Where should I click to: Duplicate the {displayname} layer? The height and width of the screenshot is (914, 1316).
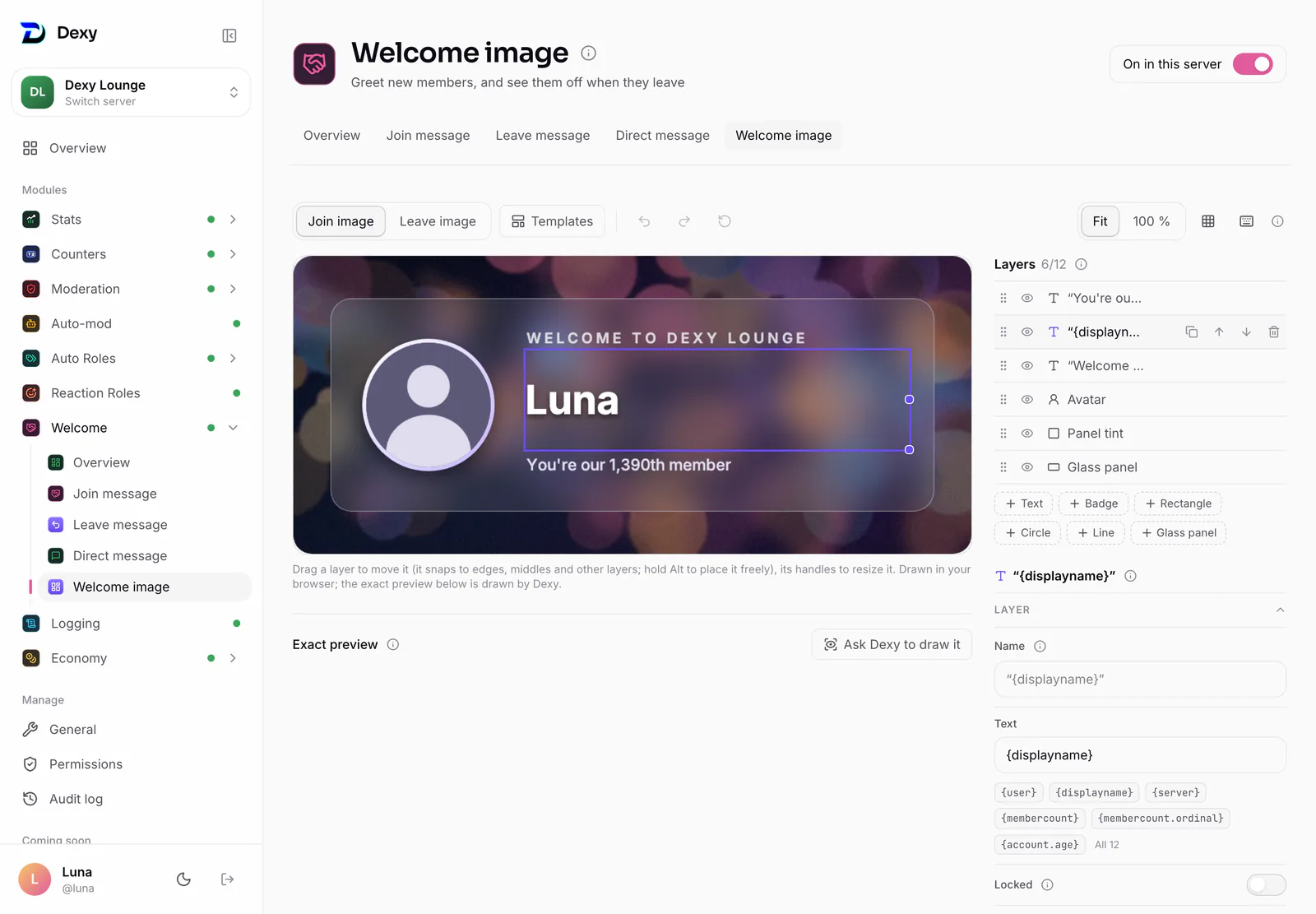point(1191,332)
